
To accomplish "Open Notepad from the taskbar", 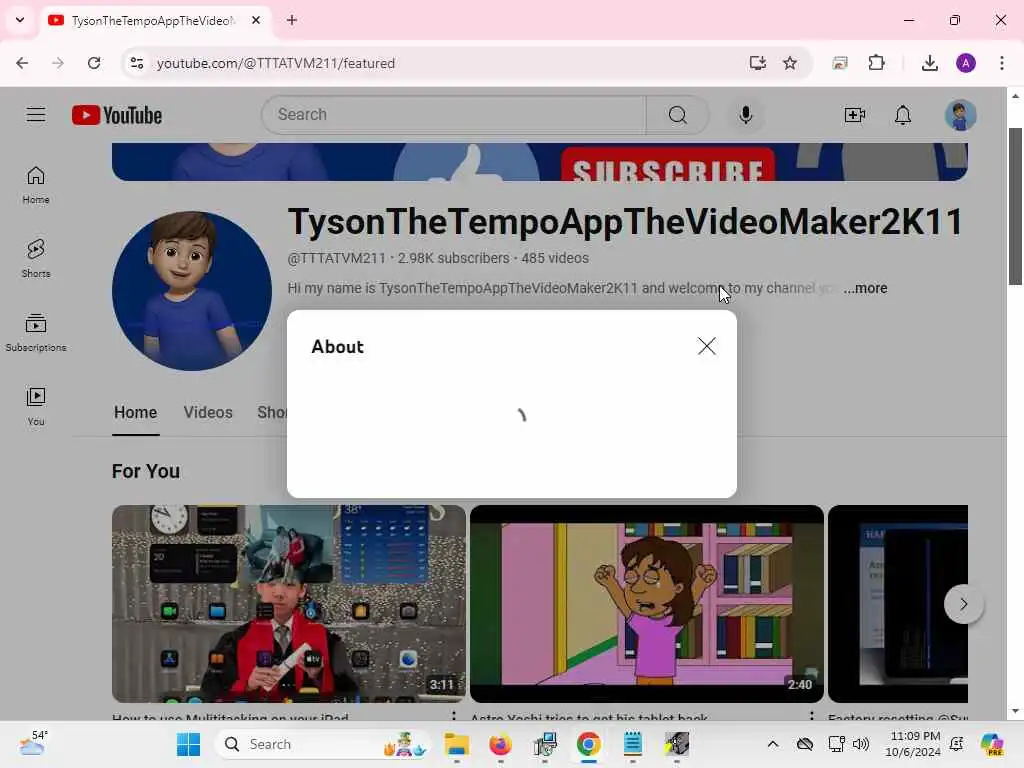I will click(632, 744).
